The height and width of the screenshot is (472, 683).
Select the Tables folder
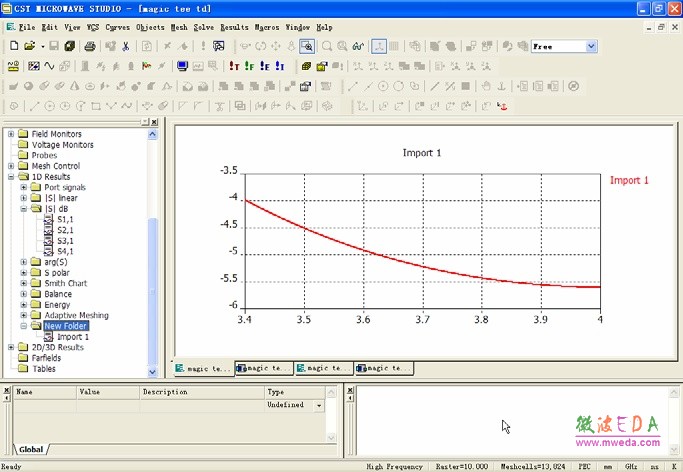(x=44, y=368)
